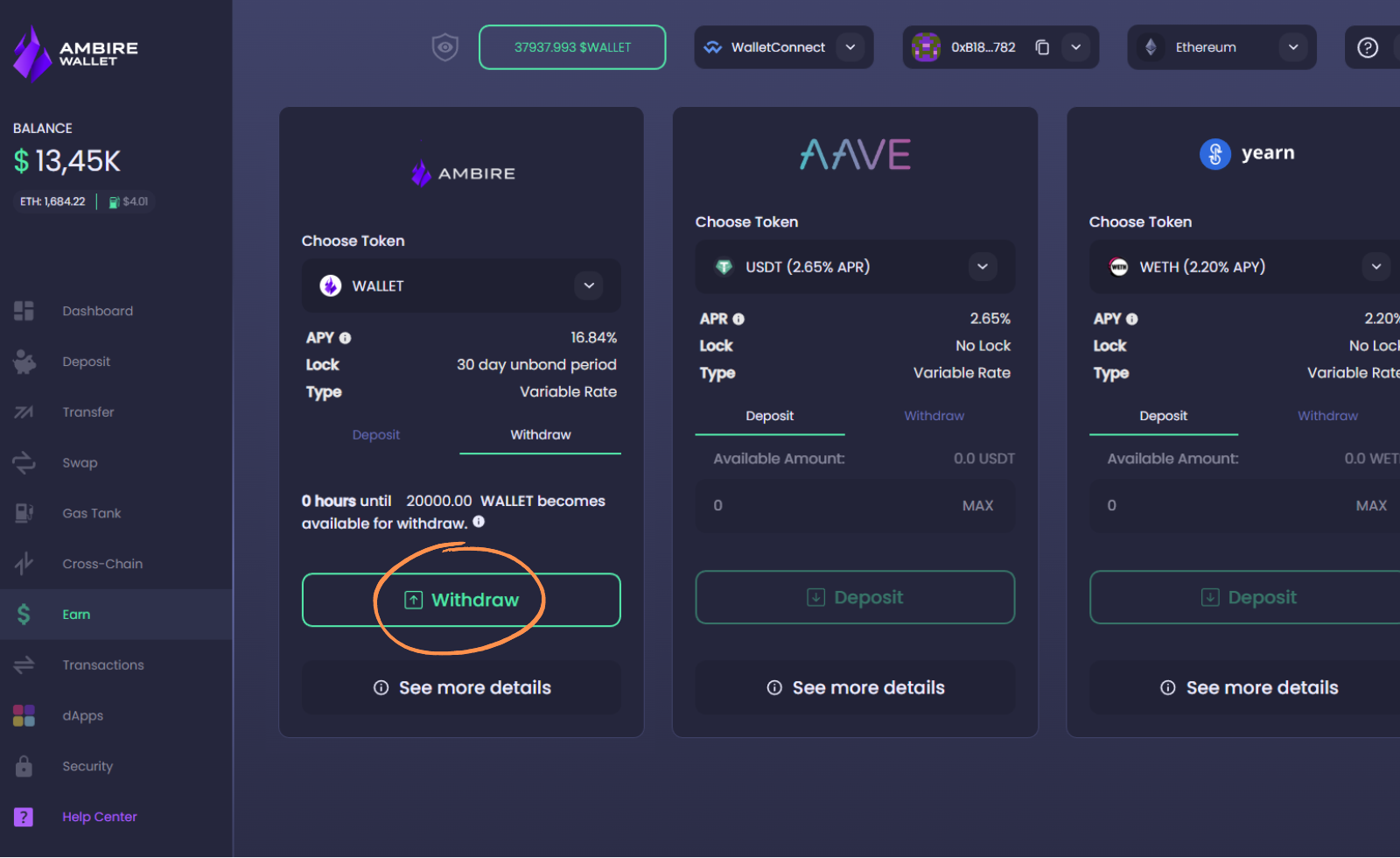The width and height of the screenshot is (1400, 858).
Task: Toggle privacy mode shield eye icon
Action: pos(445,47)
